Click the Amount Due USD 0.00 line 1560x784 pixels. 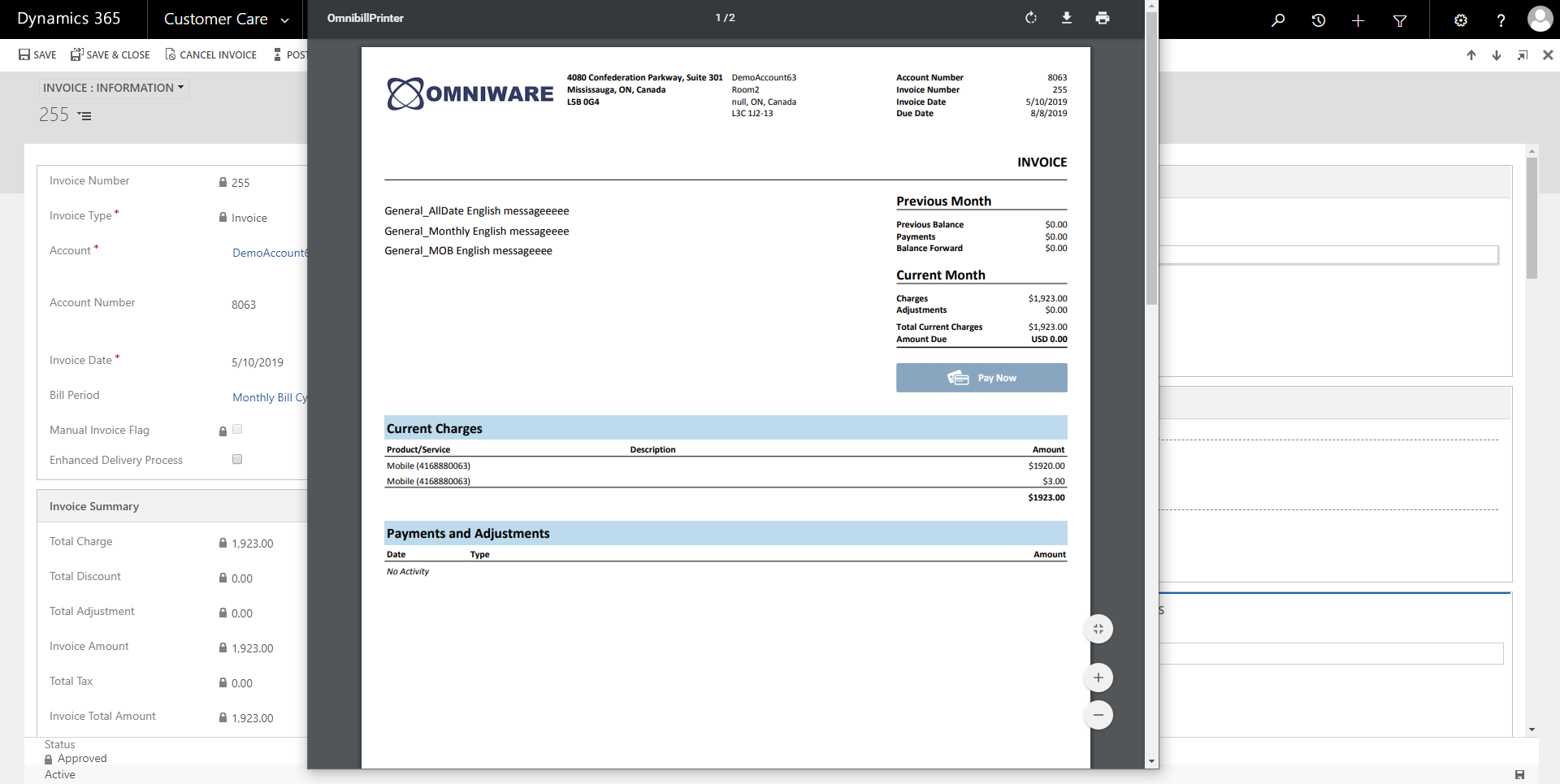[981, 340]
